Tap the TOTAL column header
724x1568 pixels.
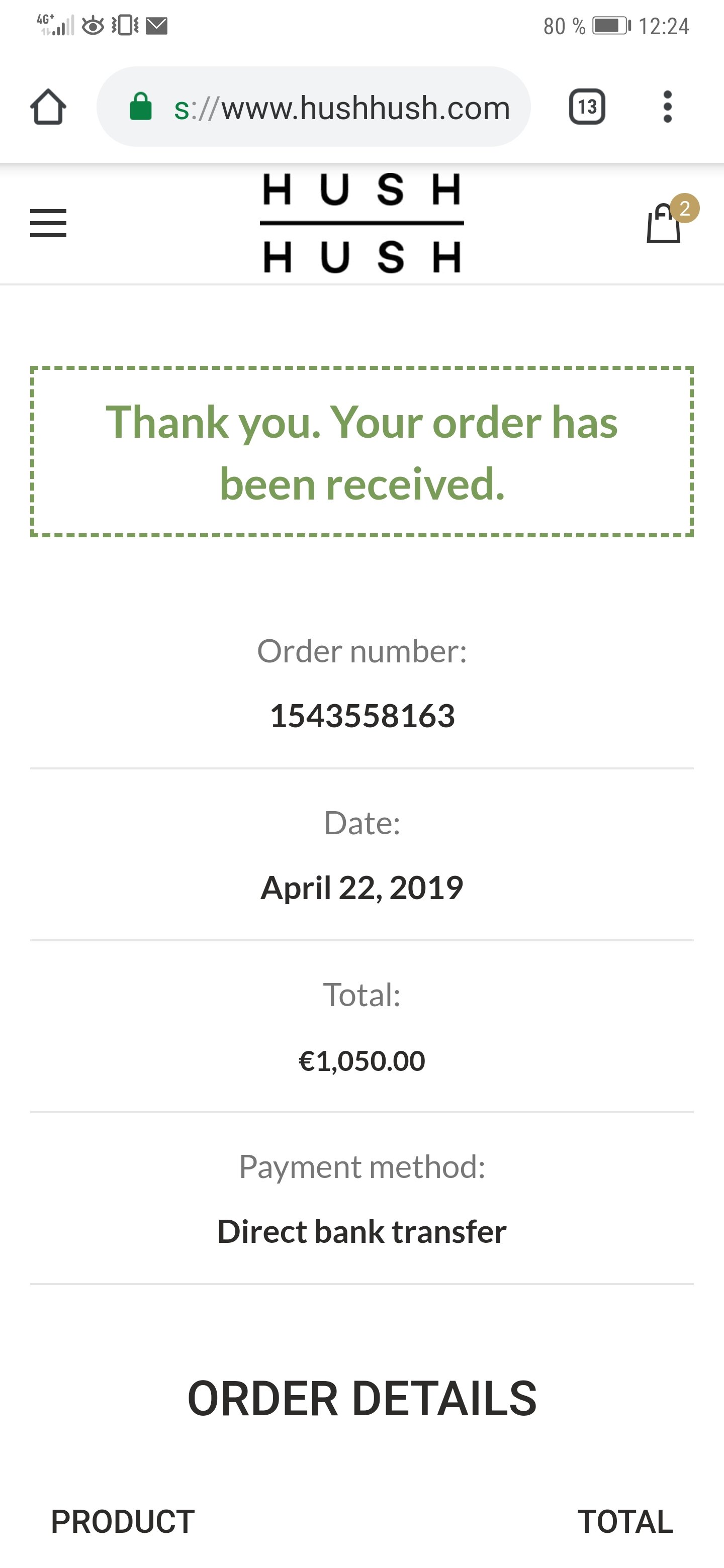point(625,1522)
